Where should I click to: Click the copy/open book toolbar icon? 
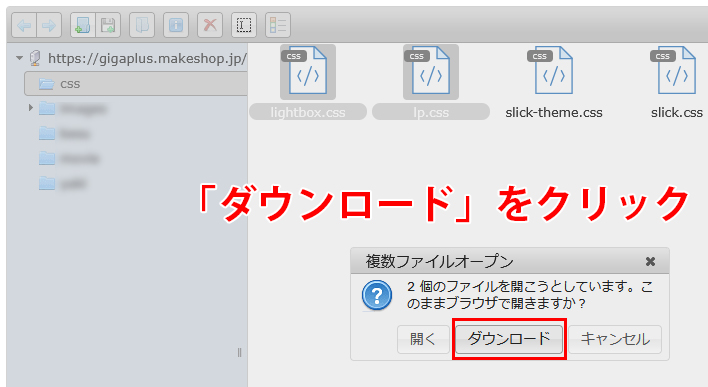[142, 25]
